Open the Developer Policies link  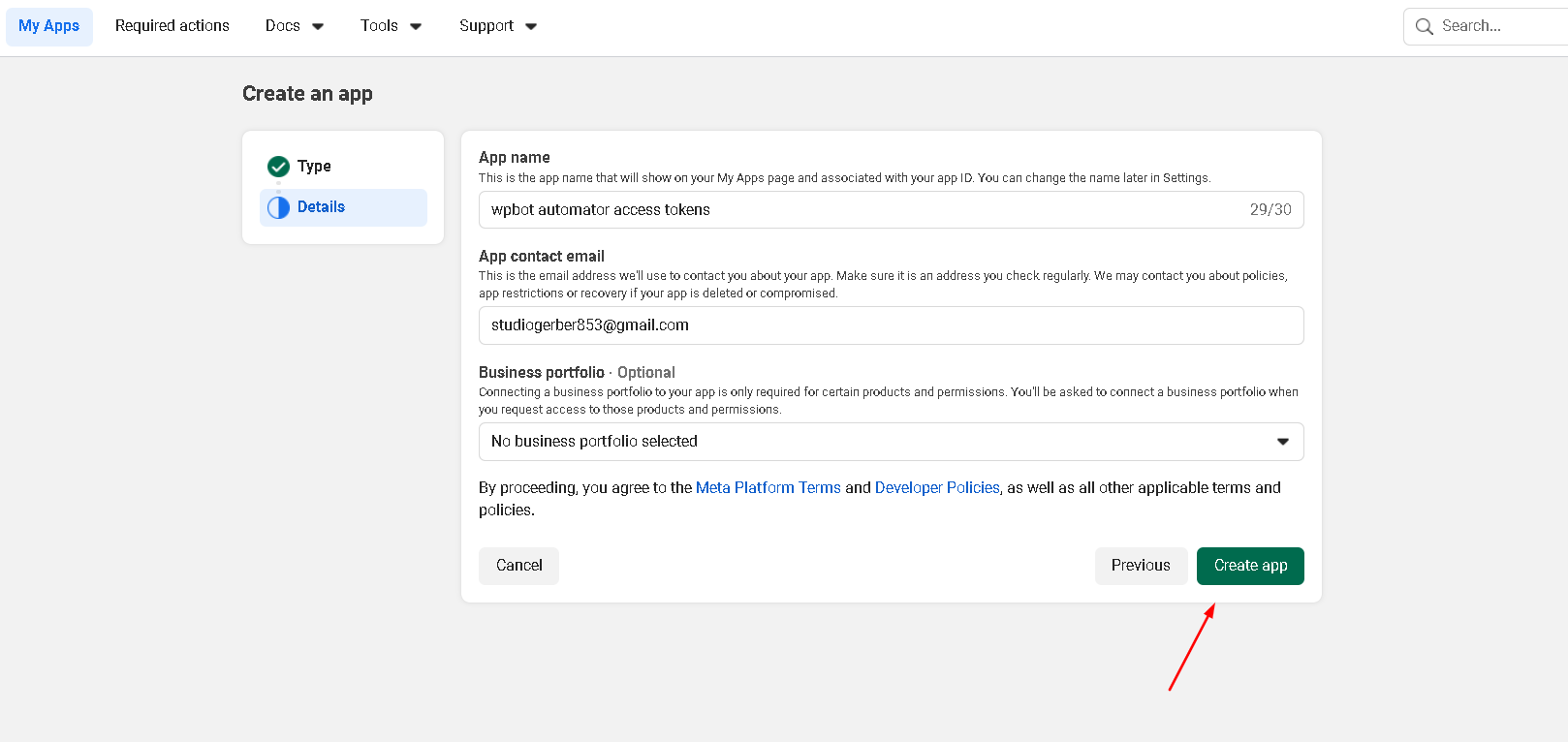click(937, 488)
